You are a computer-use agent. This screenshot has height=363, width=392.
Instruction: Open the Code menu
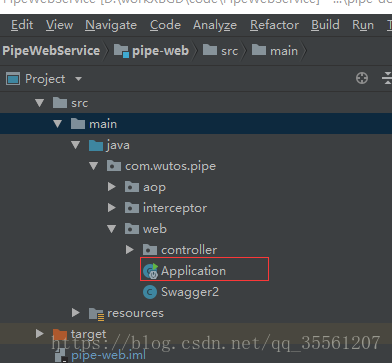tap(165, 25)
